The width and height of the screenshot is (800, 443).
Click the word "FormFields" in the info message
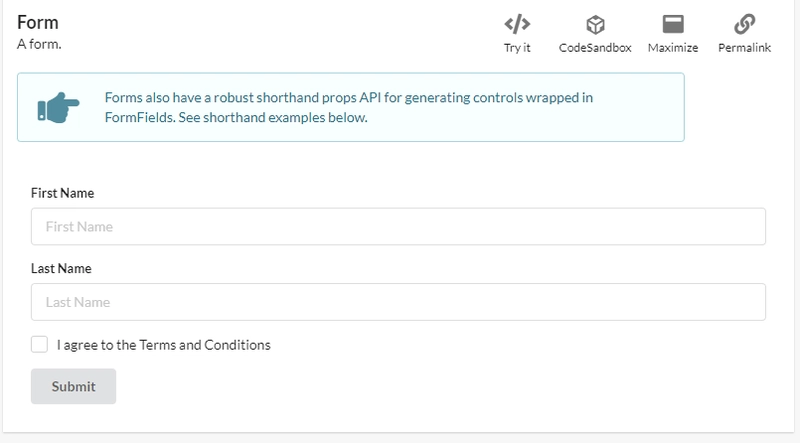click(138, 117)
